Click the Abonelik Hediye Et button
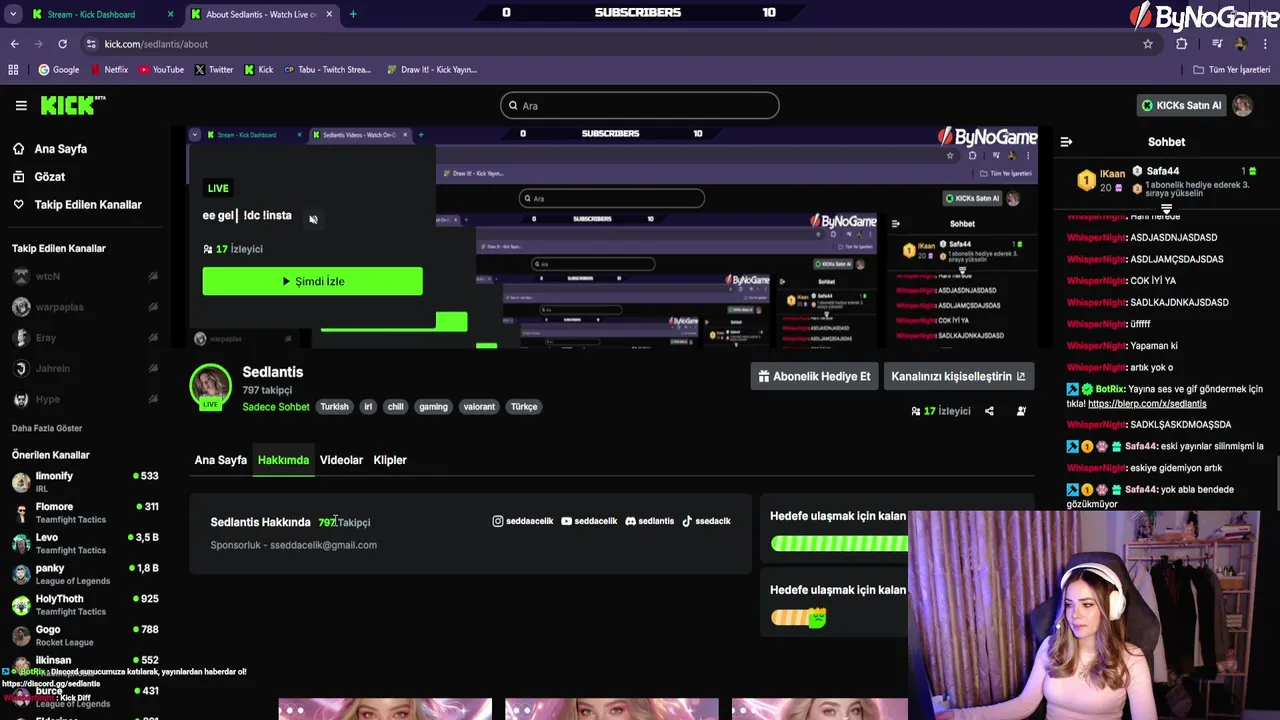This screenshot has width=1280, height=720. tap(814, 376)
